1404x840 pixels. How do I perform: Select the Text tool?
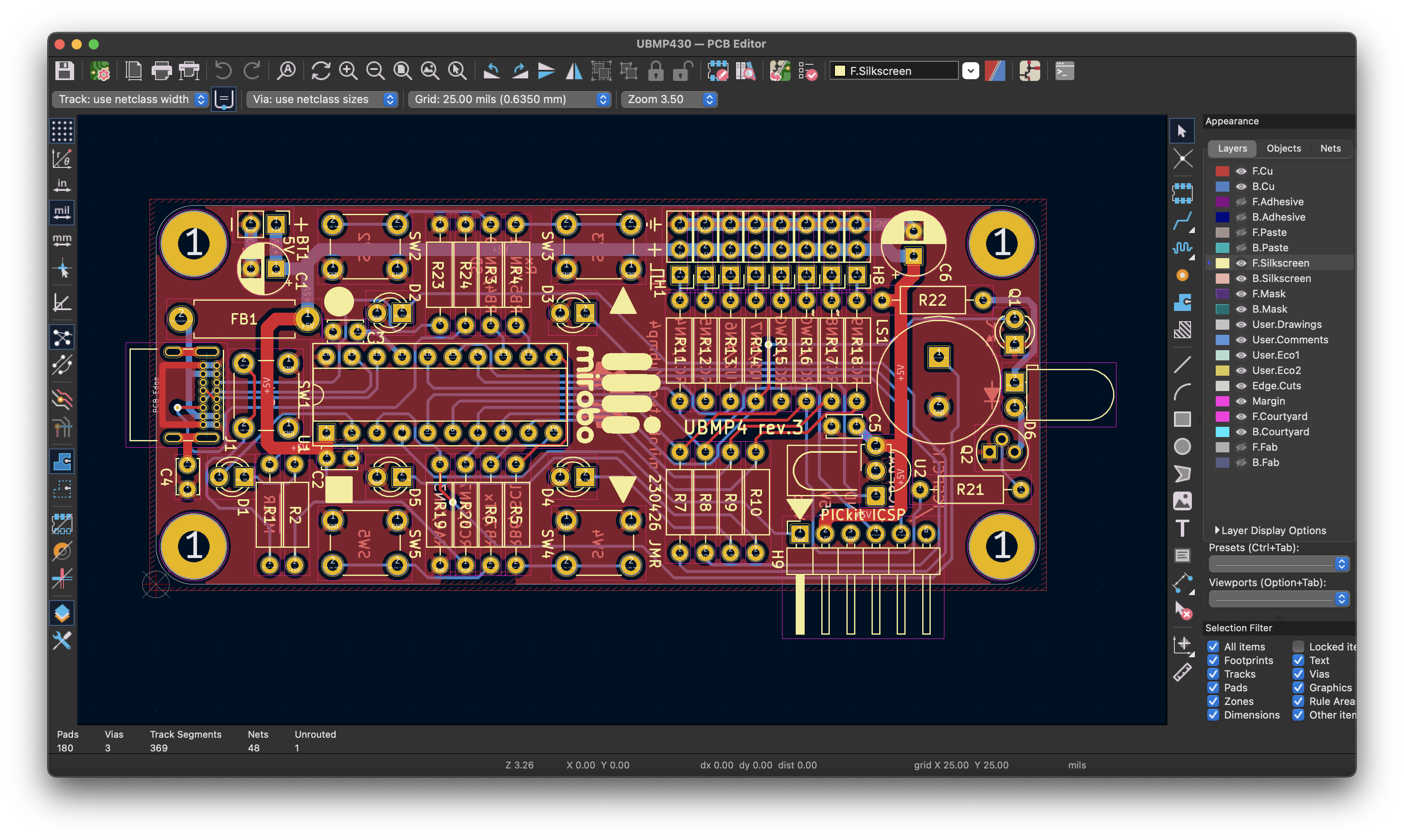point(1183,528)
